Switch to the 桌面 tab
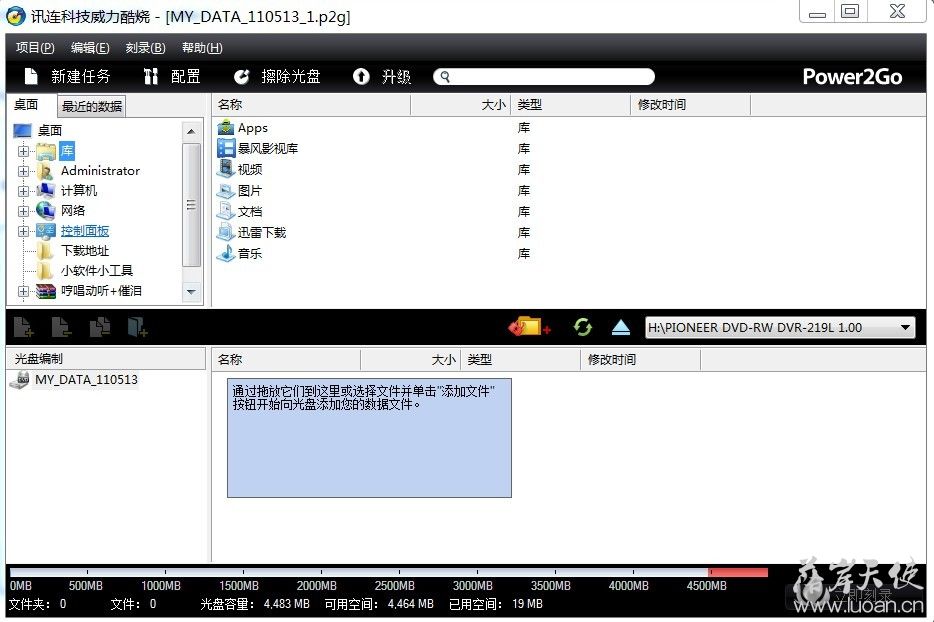 point(26,105)
